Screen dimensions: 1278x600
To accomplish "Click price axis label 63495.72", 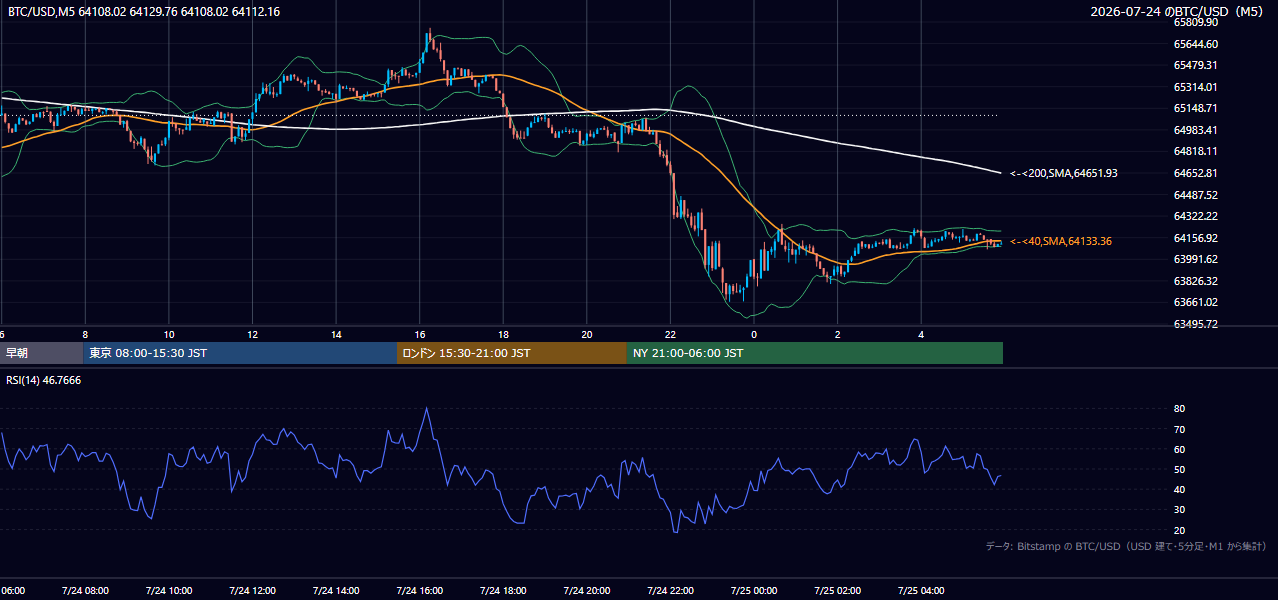I will [x=1196, y=324].
